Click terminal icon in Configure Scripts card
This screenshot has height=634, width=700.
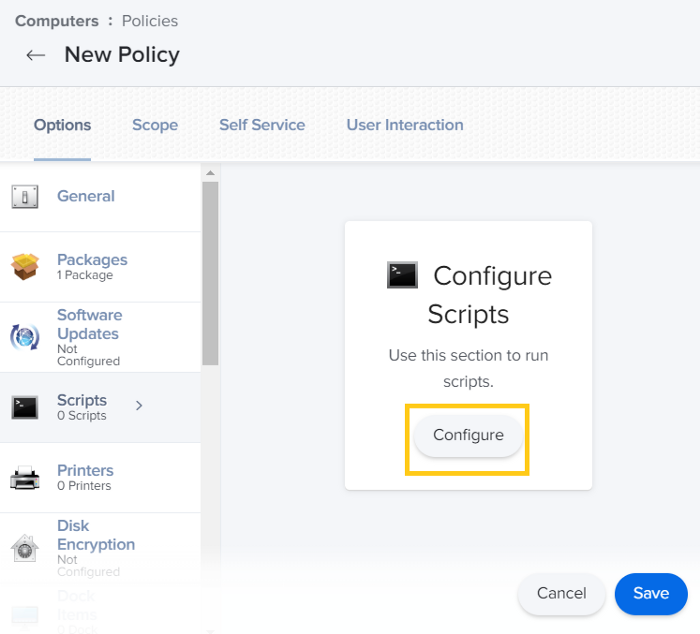402,275
